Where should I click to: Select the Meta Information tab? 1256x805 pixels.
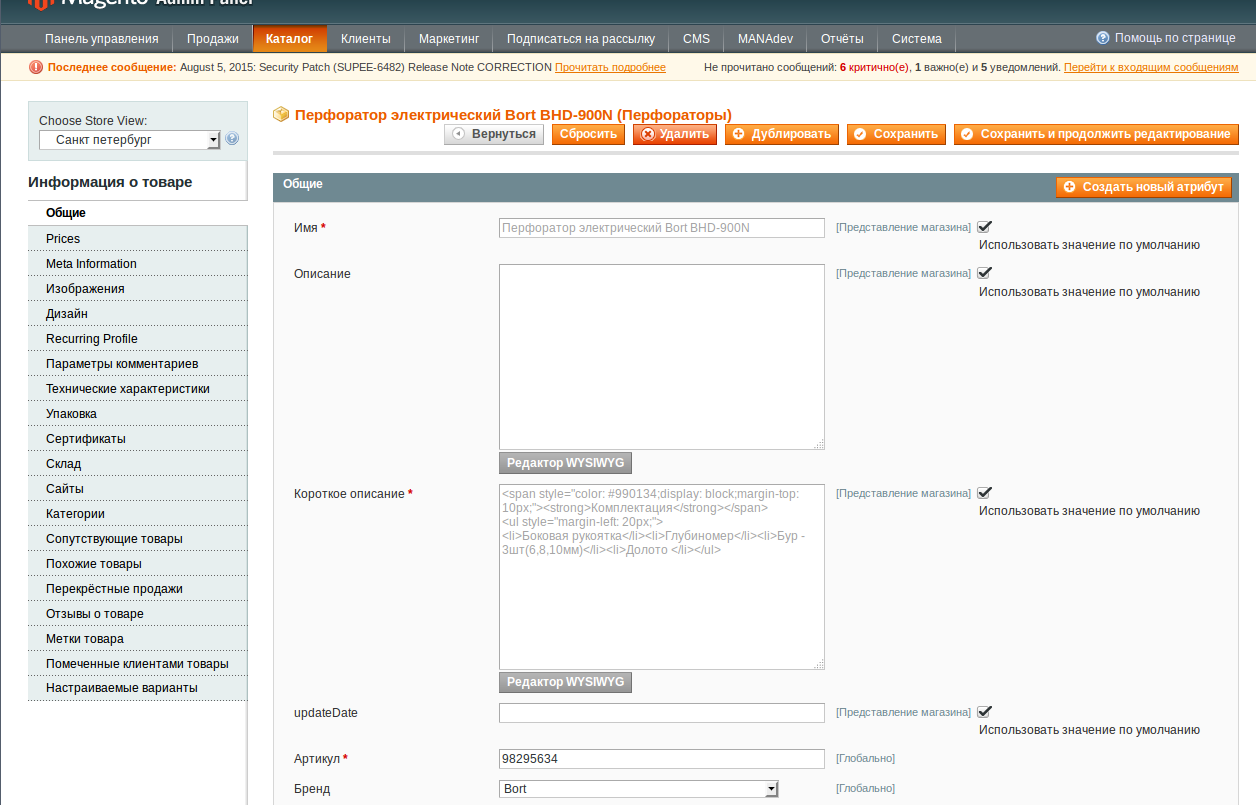137,263
